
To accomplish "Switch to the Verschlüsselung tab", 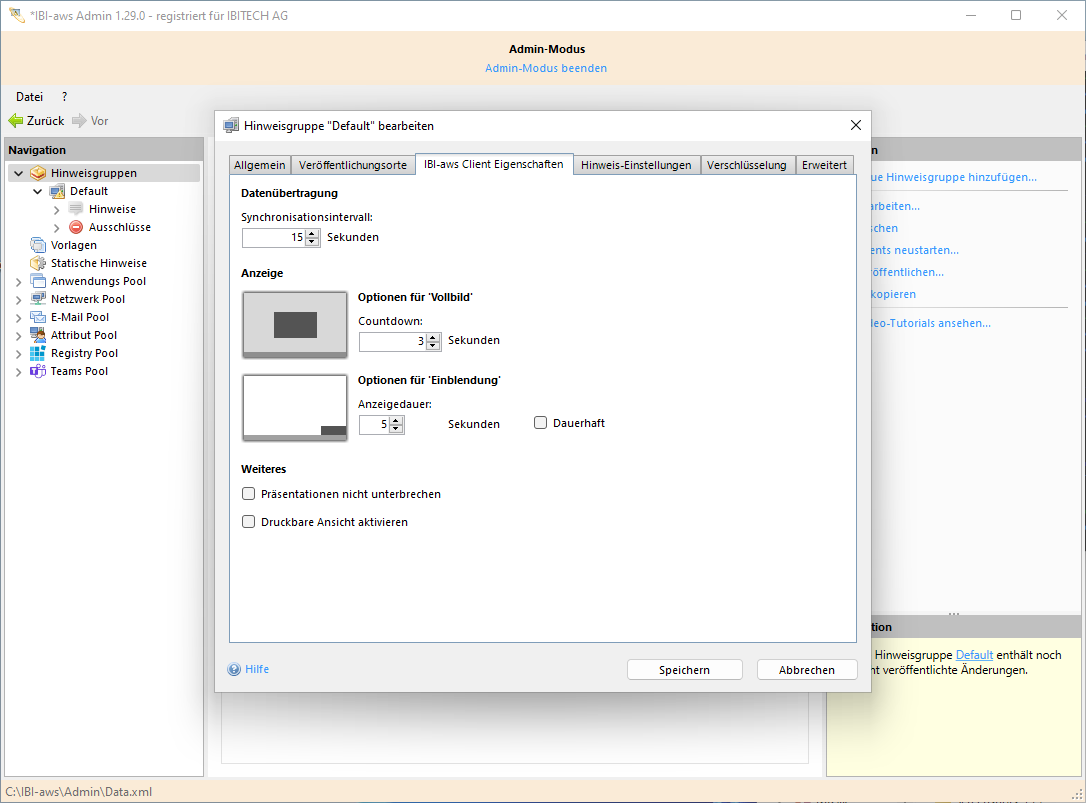I will [x=746, y=165].
